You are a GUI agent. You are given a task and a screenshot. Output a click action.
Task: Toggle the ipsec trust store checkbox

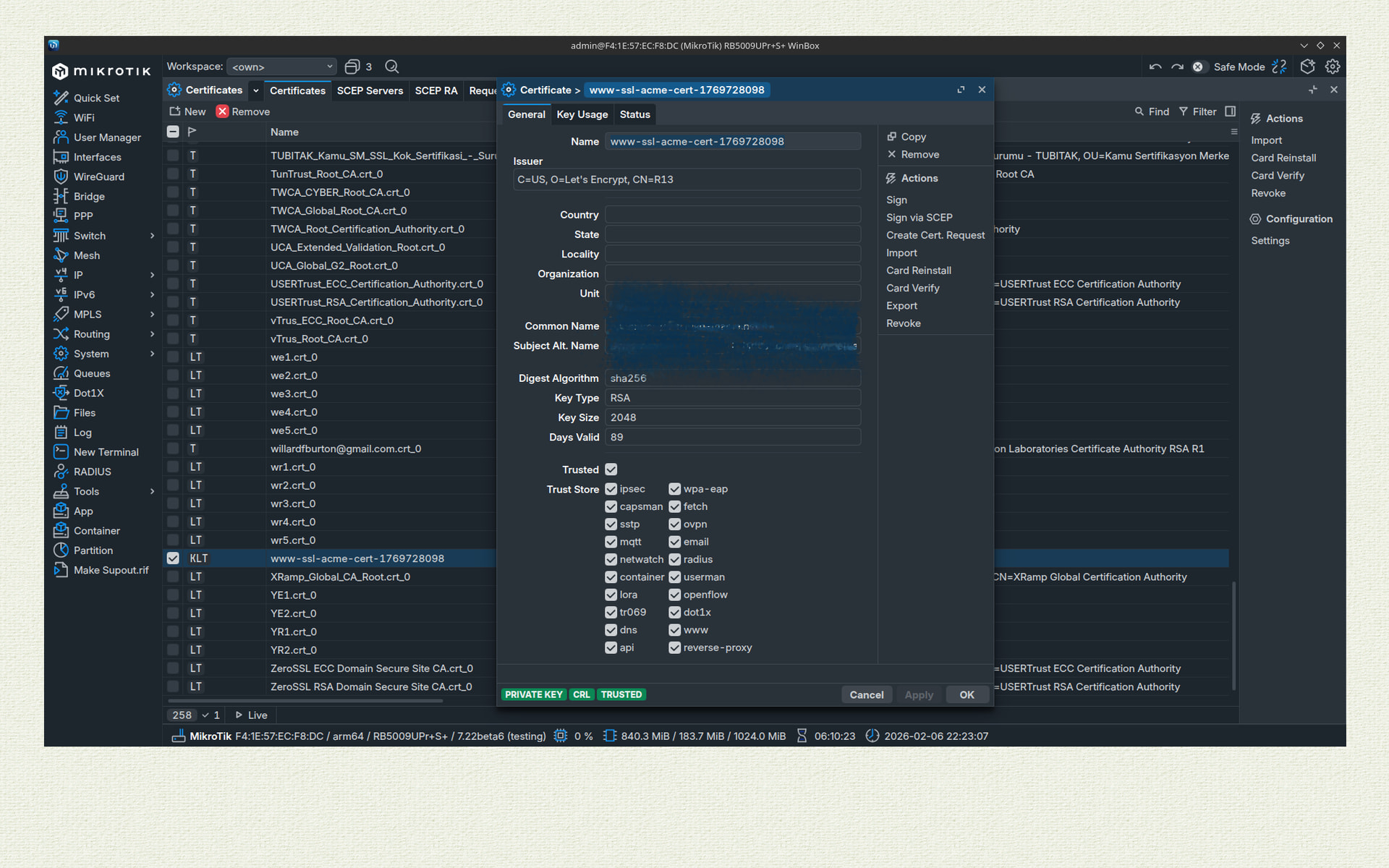tap(611, 489)
